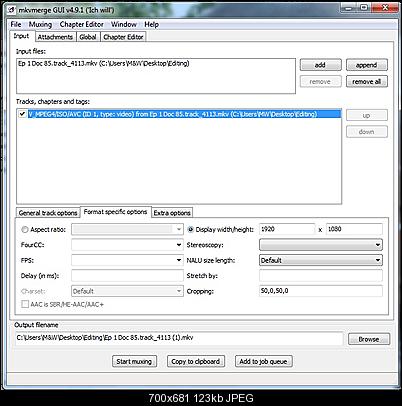Select the Display width/height radio button
Viewport: 402px width, 406px height.
coord(191,230)
